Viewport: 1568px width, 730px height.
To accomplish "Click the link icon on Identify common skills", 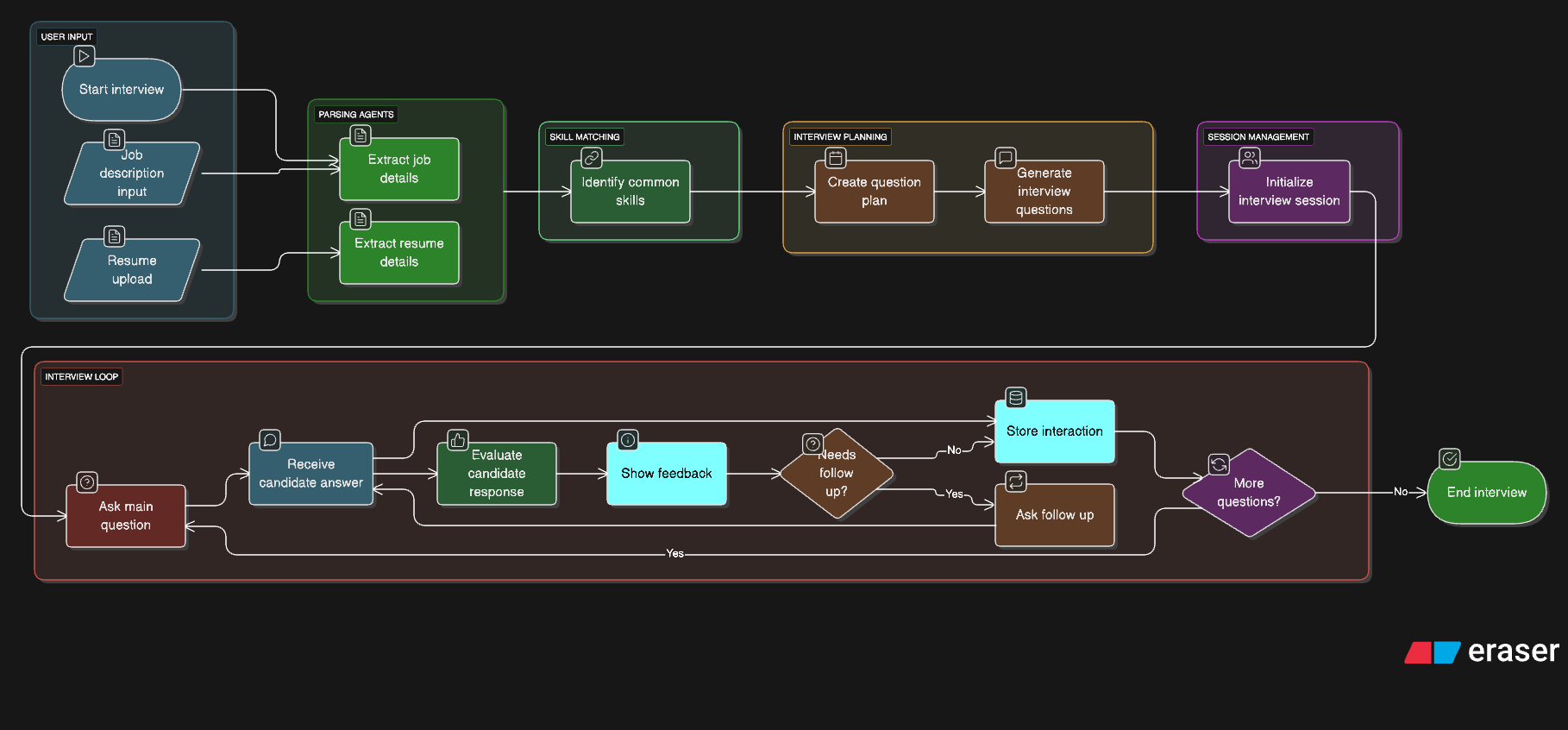I will [x=592, y=158].
